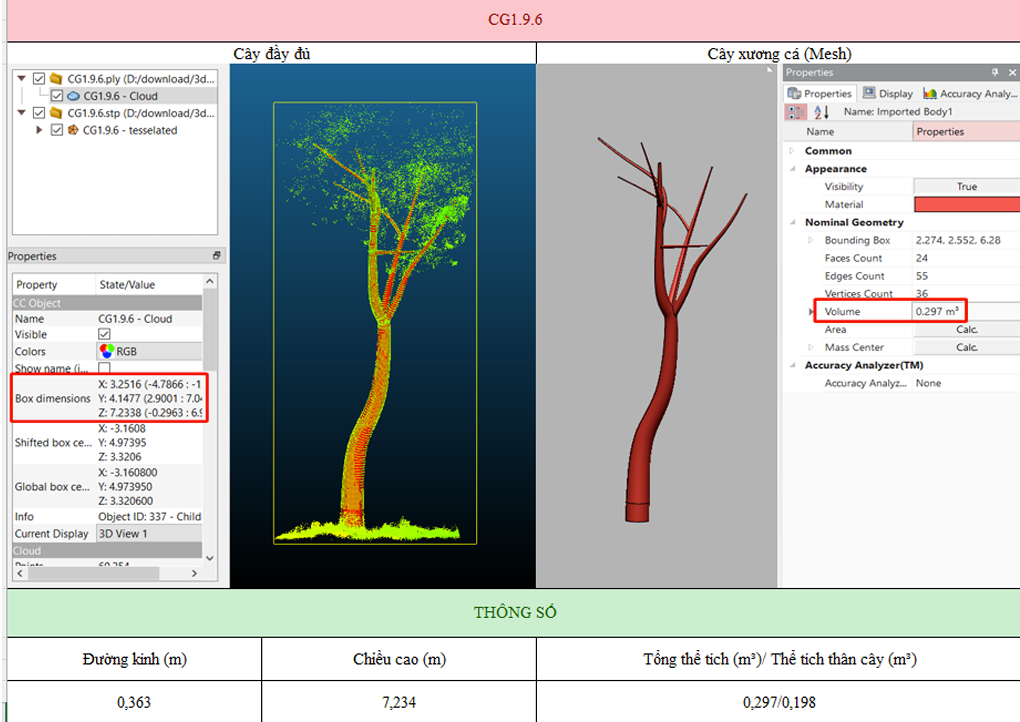Expand the CG1.9.6 - tesselated tree node
Viewport: 1020px width, 722px height.
[x=40, y=130]
